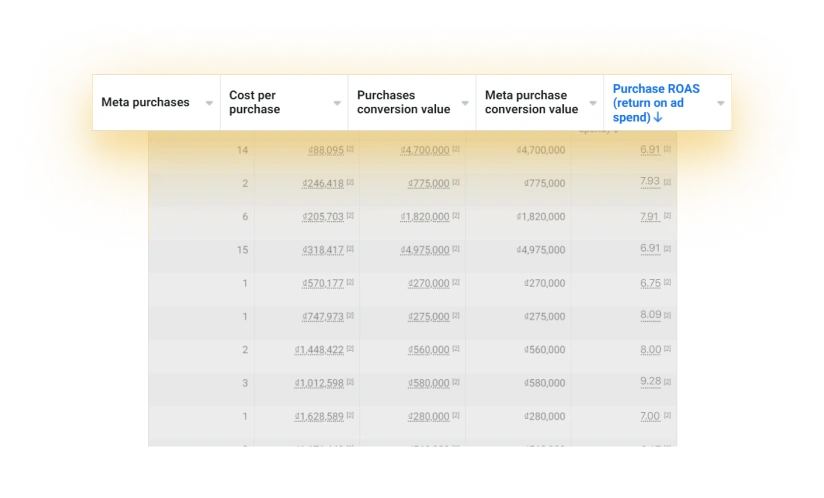The image size is (824, 498).
Task: Open footnote icon beside ₫88,095 cost
Action: (x=350, y=149)
